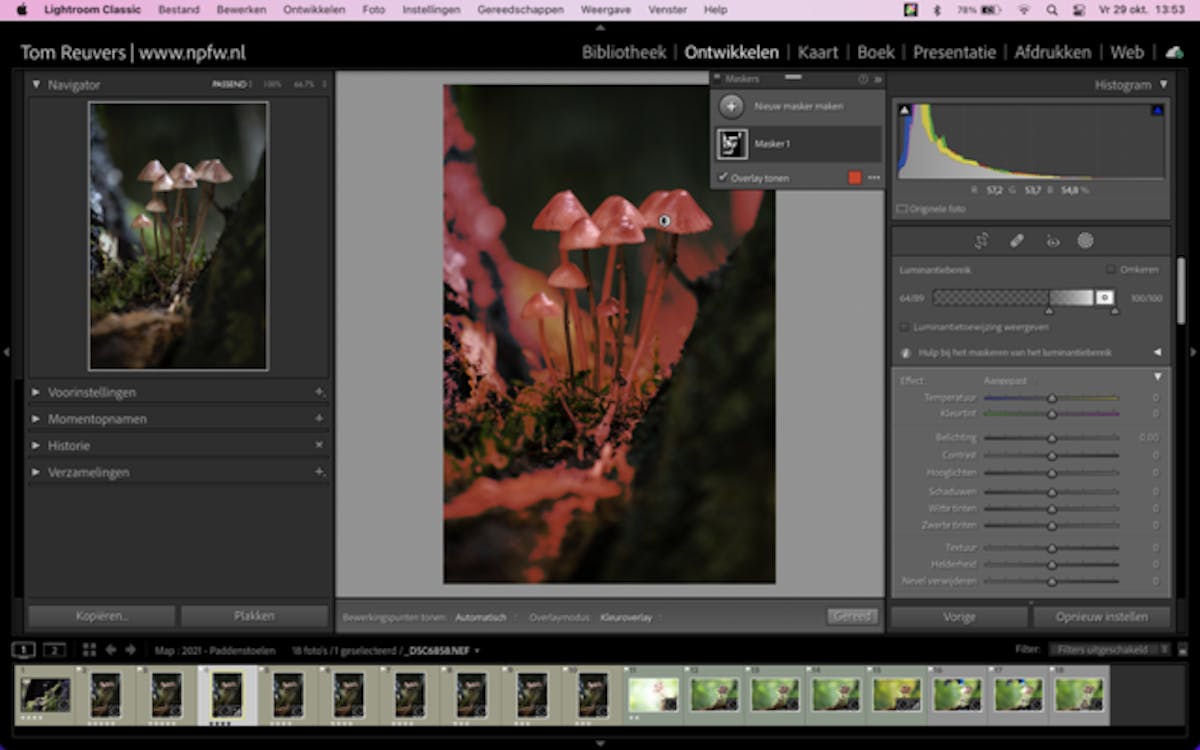Open the Maskers panel help icon
The height and width of the screenshot is (750, 1200).
tap(863, 79)
